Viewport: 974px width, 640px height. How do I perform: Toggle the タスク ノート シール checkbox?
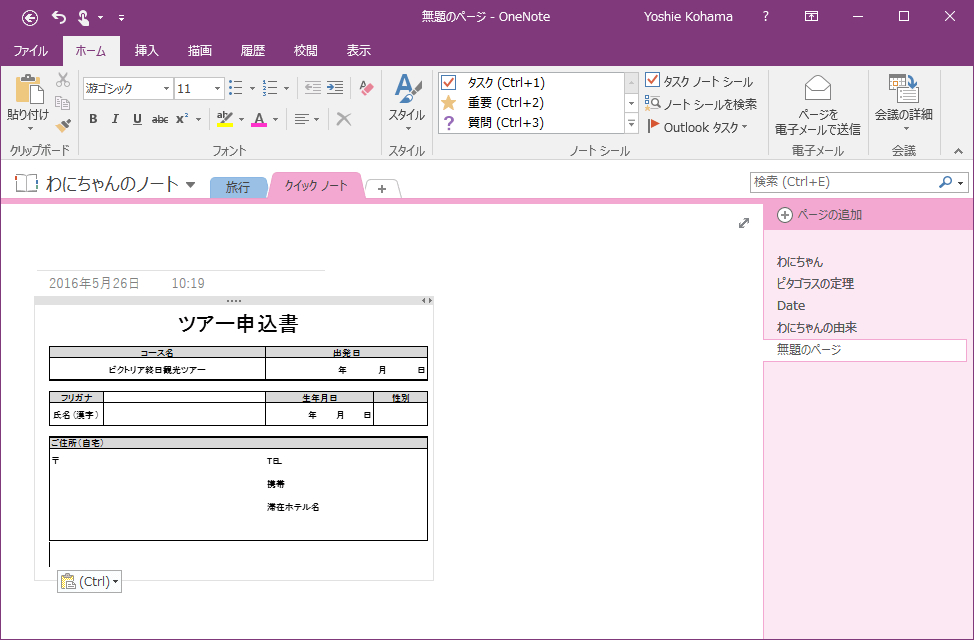699,81
